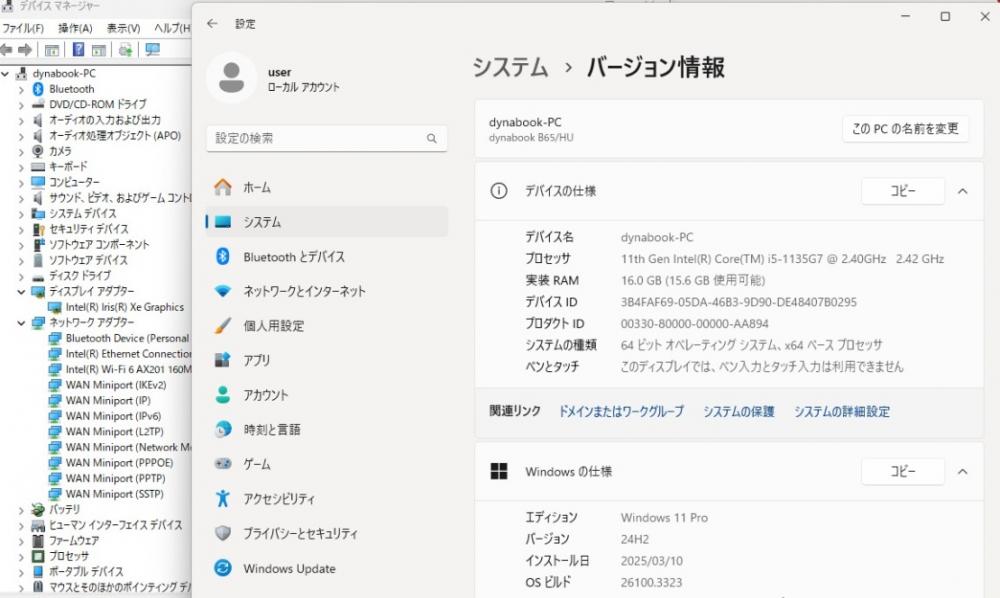Click the Bluetooth icon in Device Manager tree
This screenshot has height=598, width=1000.
(38, 89)
